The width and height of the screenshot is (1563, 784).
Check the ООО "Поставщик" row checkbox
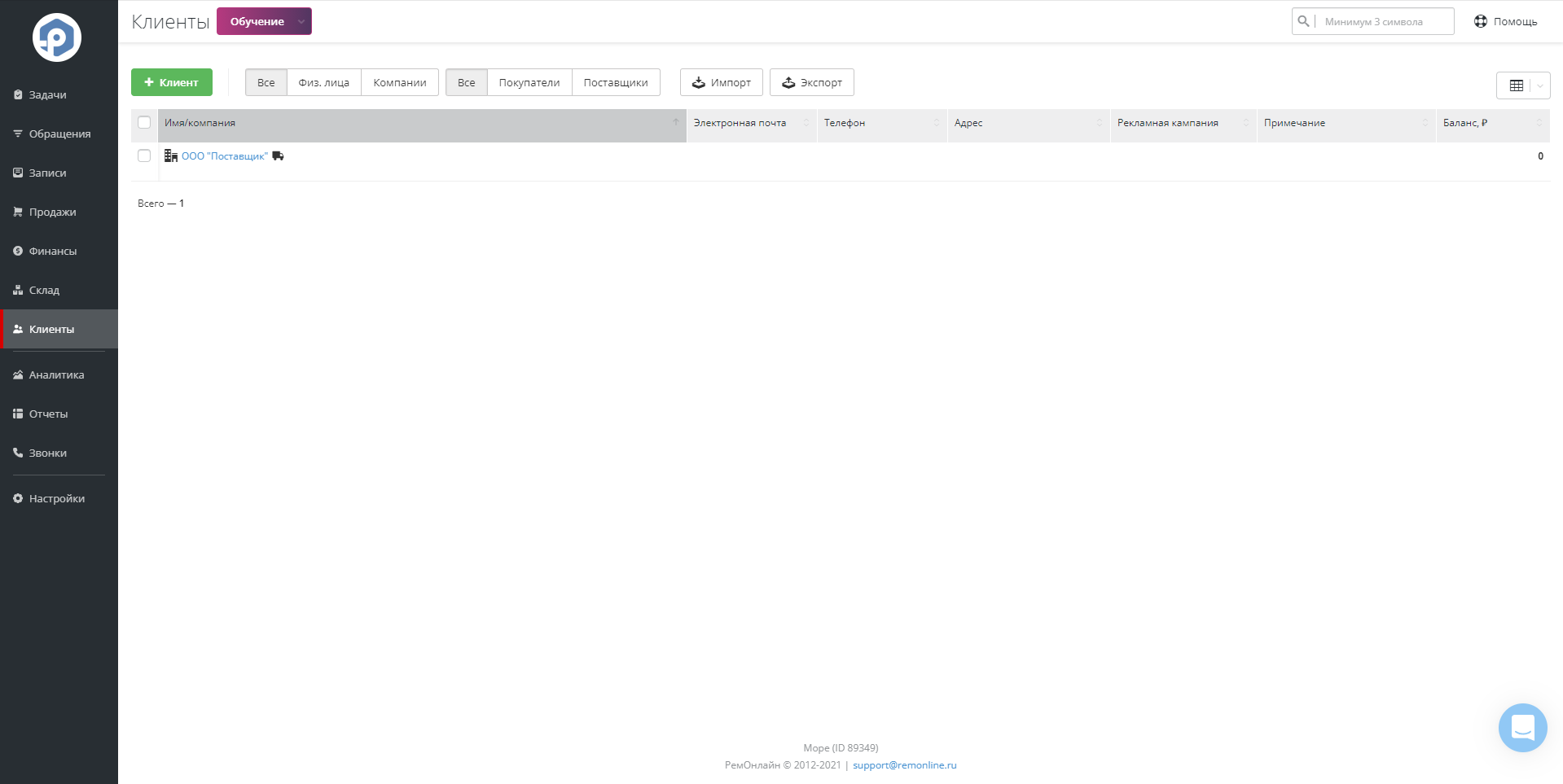click(x=144, y=155)
